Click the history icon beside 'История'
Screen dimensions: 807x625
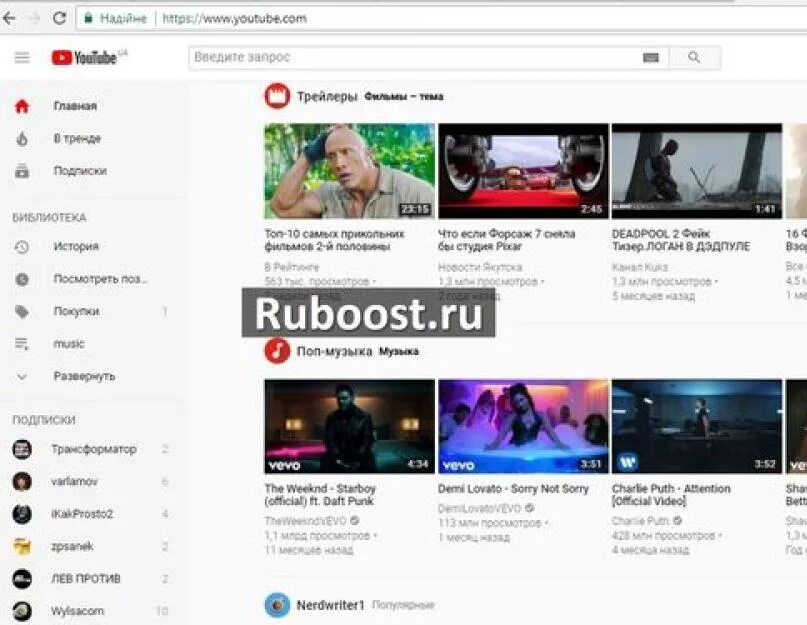(x=22, y=247)
